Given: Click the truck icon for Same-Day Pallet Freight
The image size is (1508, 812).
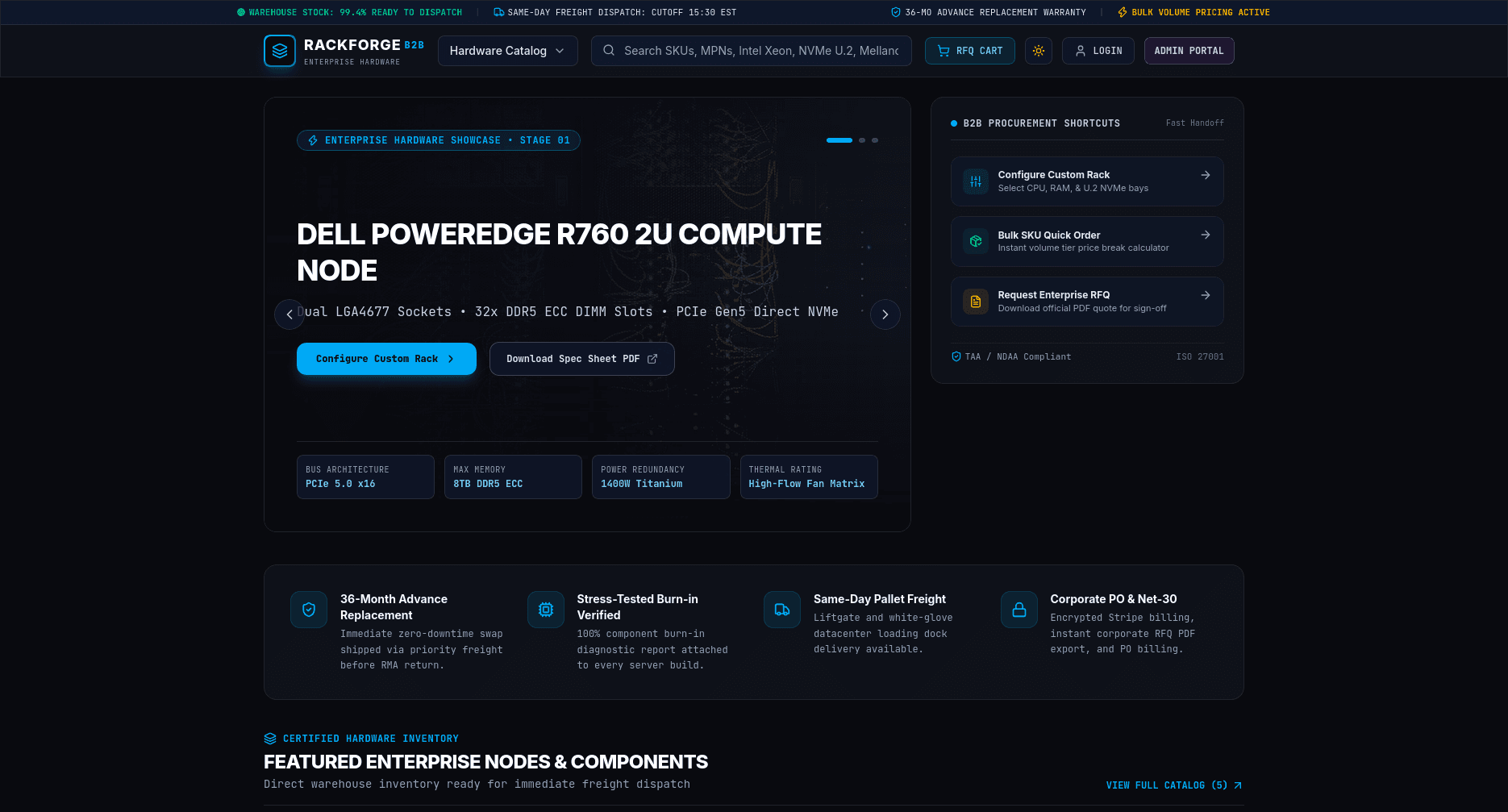Looking at the screenshot, I should (782, 610).
